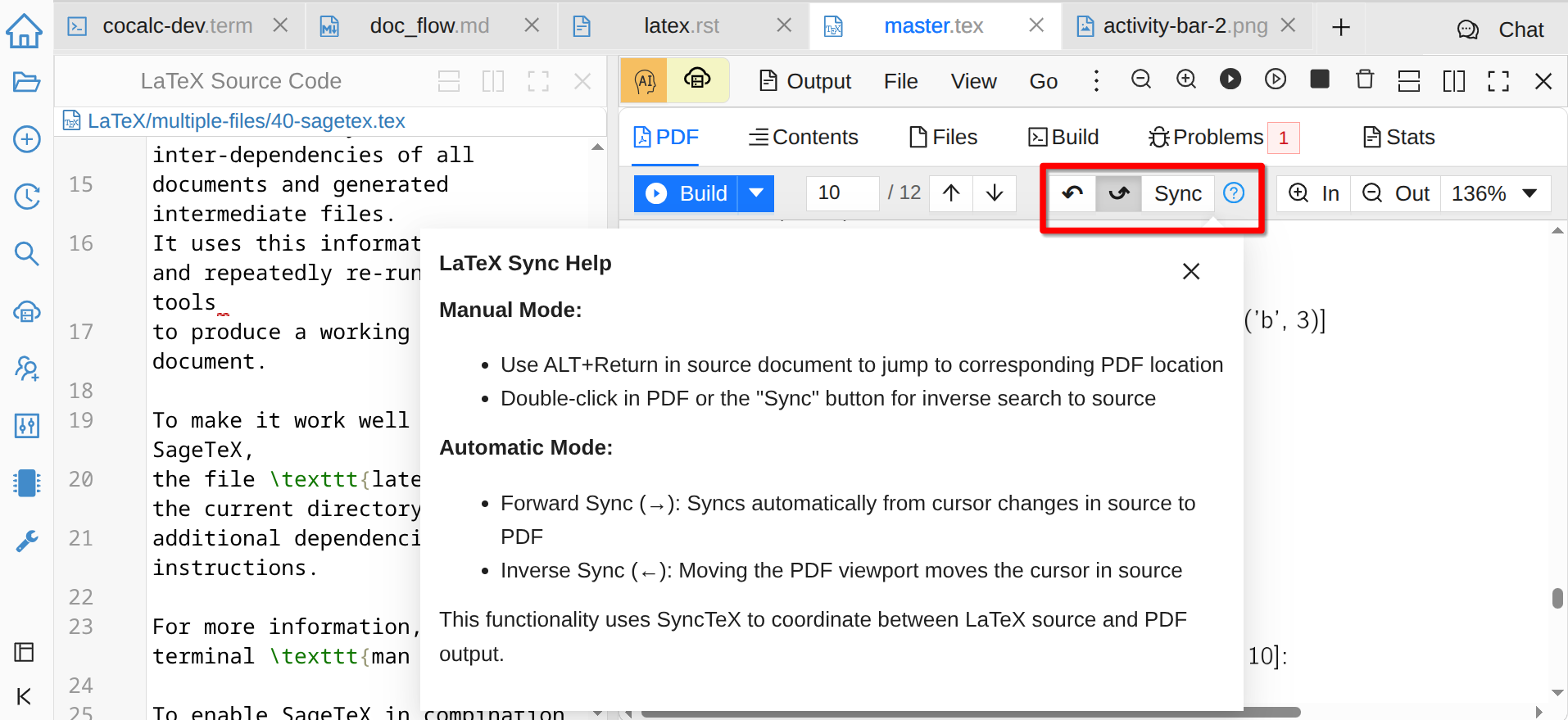
Task: Open the doc_flow.md file tab
Action: [429, 26]
